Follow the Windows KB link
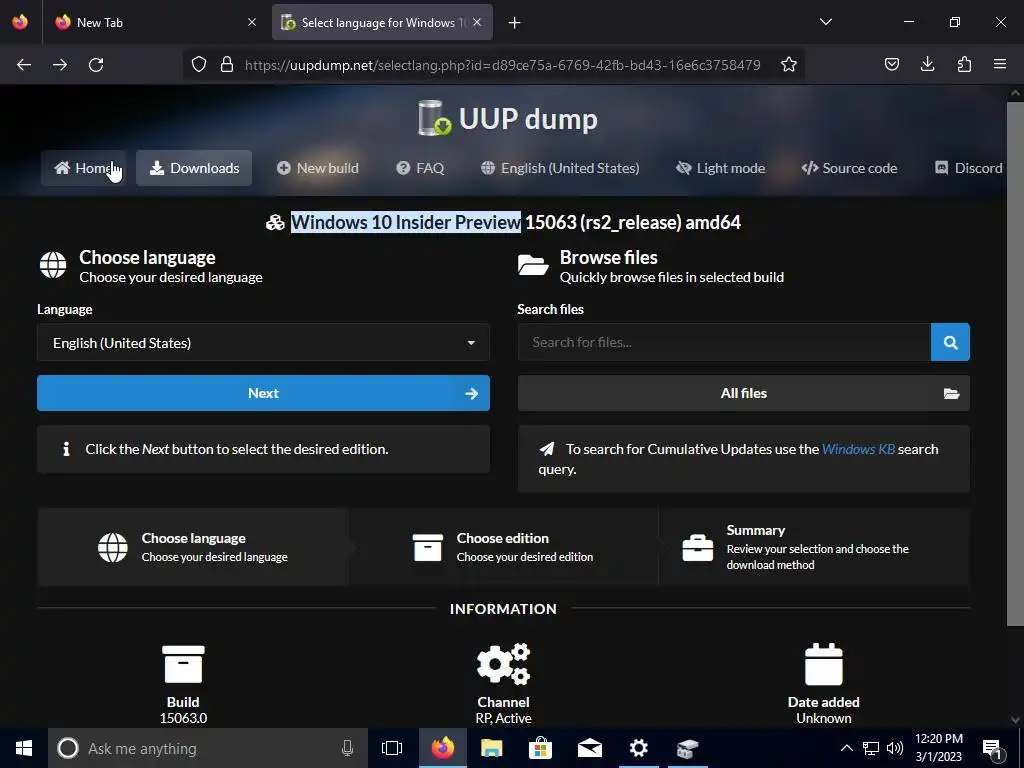 point(858,449)
